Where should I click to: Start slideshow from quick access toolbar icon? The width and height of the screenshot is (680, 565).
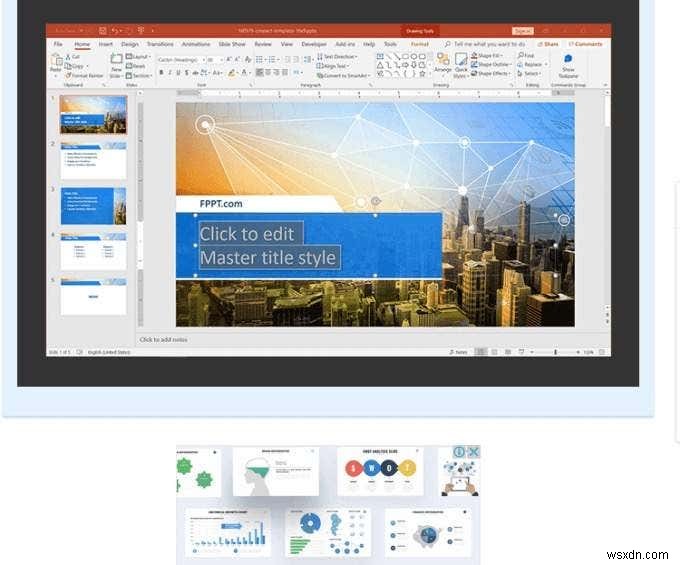point(141,30)
